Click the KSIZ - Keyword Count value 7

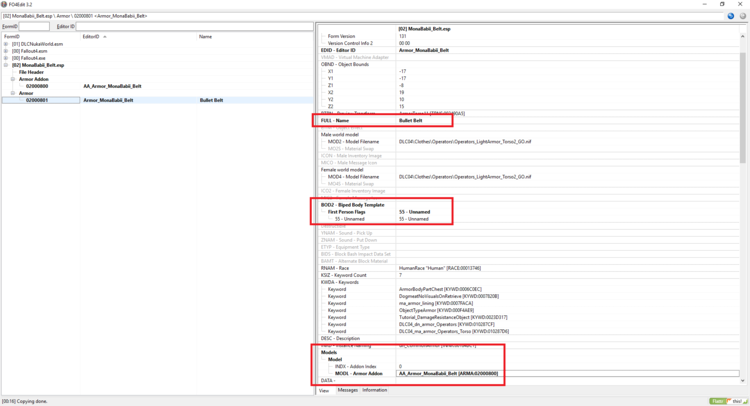pos(400,275)
